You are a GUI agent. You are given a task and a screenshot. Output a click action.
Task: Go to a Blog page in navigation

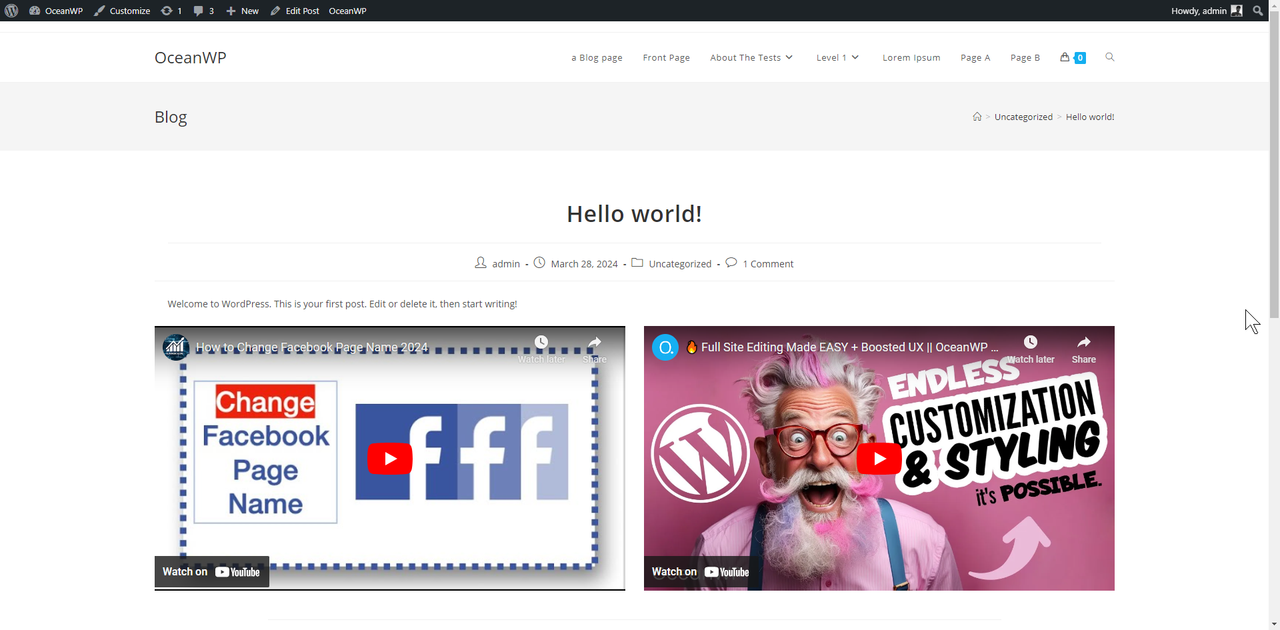[597, 57]
